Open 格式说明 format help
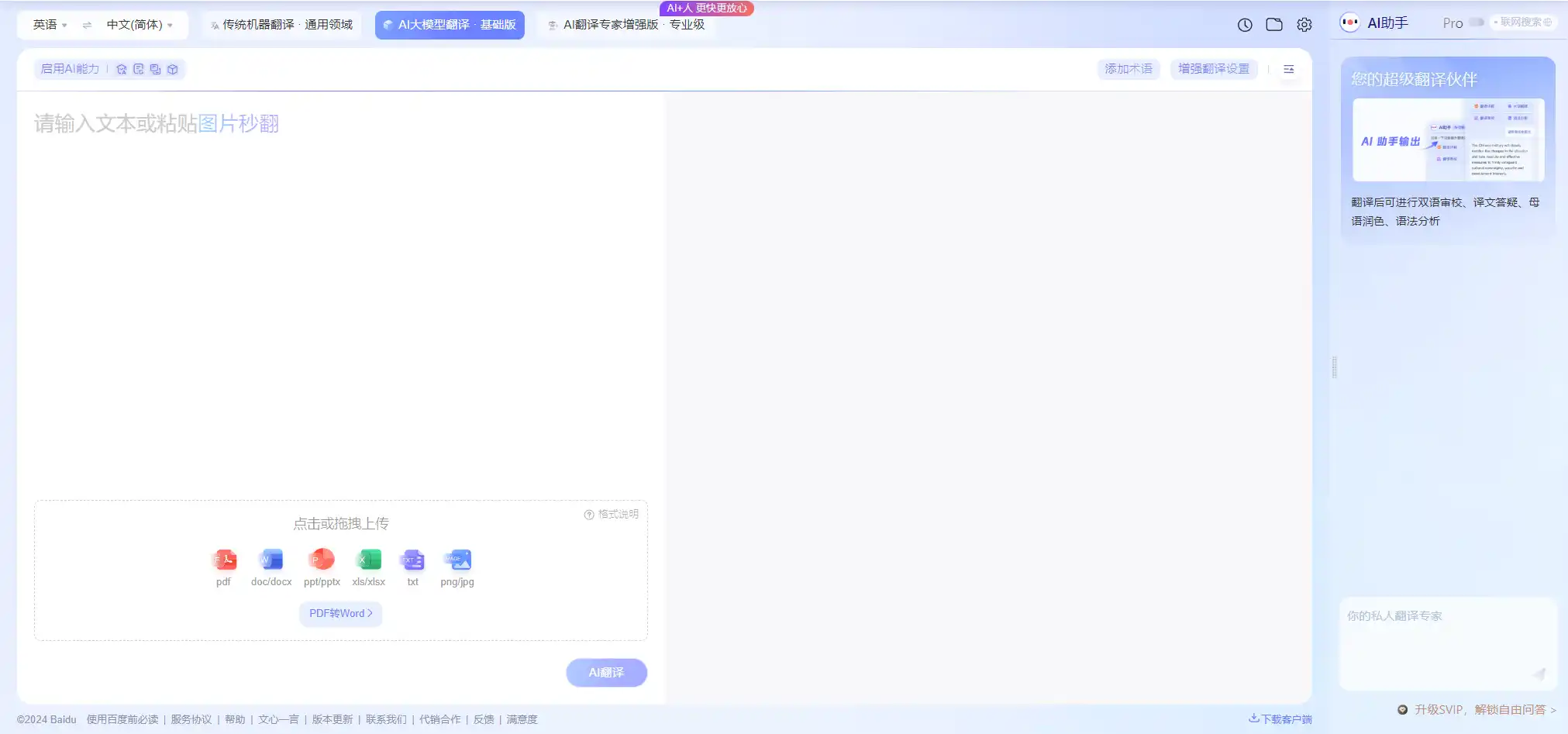Viewport: 1568px width, 734px height. [612, 514]
